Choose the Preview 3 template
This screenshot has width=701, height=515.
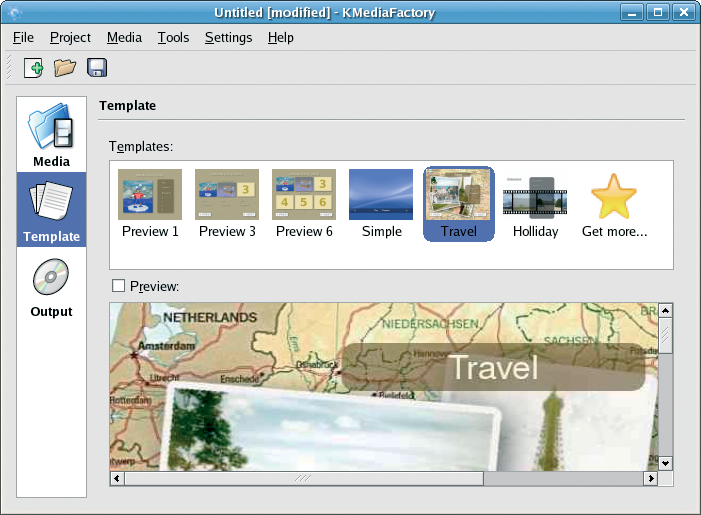pyautogui.click(x=227, y=204)
